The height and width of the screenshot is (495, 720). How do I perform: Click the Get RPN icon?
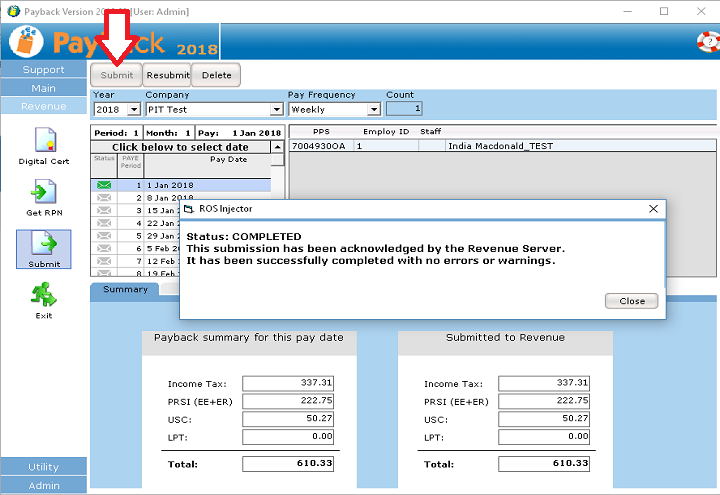(43, 193)
